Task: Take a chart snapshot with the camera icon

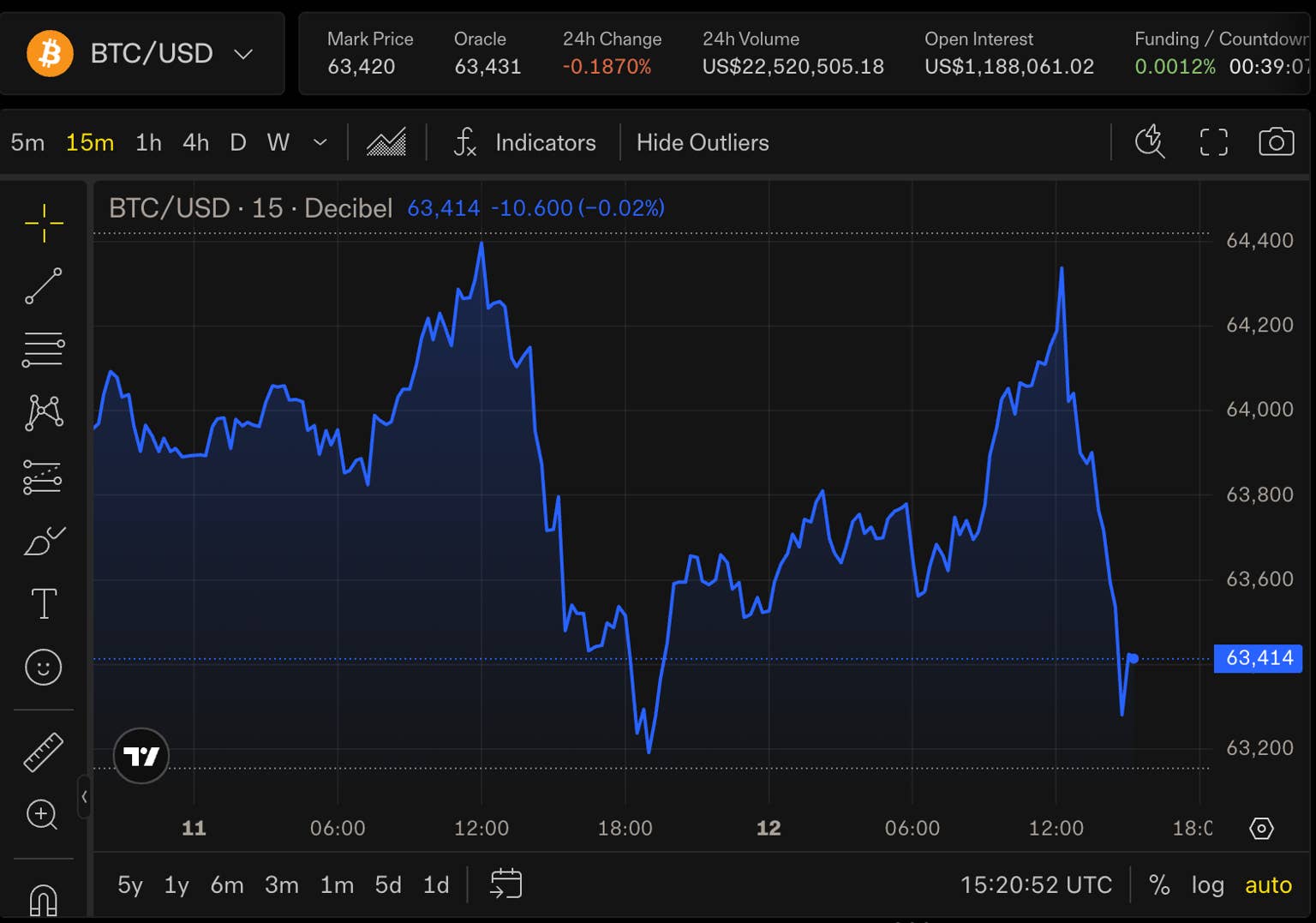Action: pyautogui.click(x=1276, y=142)
